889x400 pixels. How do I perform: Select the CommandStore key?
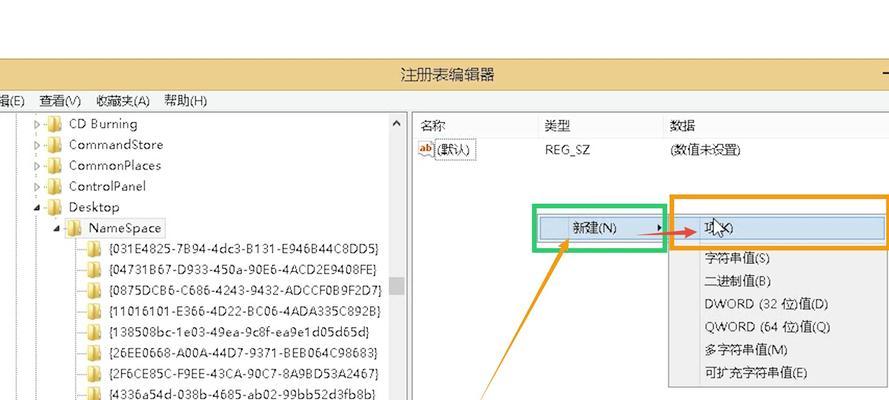click(116, 145)
